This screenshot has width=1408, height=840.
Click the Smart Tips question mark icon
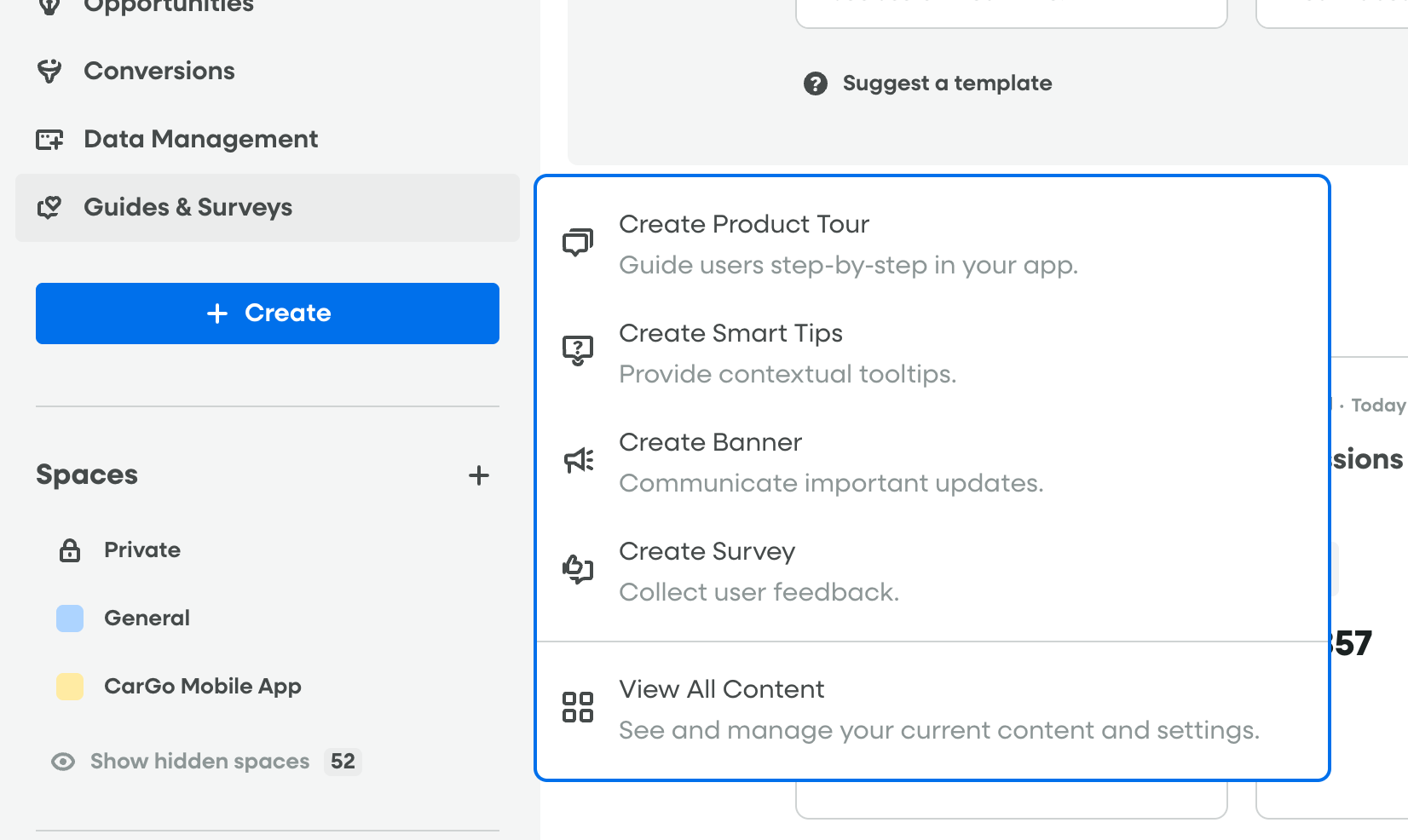(578, 350)
